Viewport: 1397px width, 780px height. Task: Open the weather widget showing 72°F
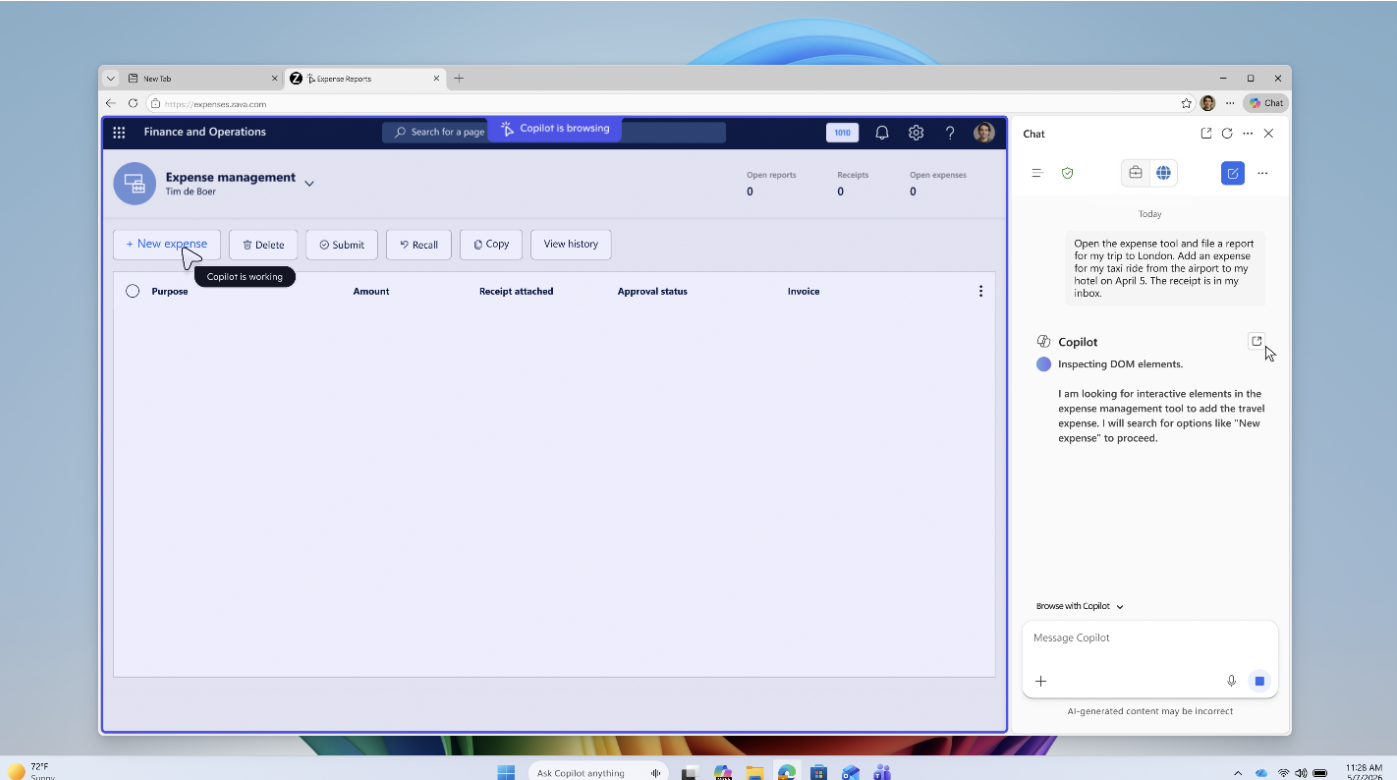point(30,771)
